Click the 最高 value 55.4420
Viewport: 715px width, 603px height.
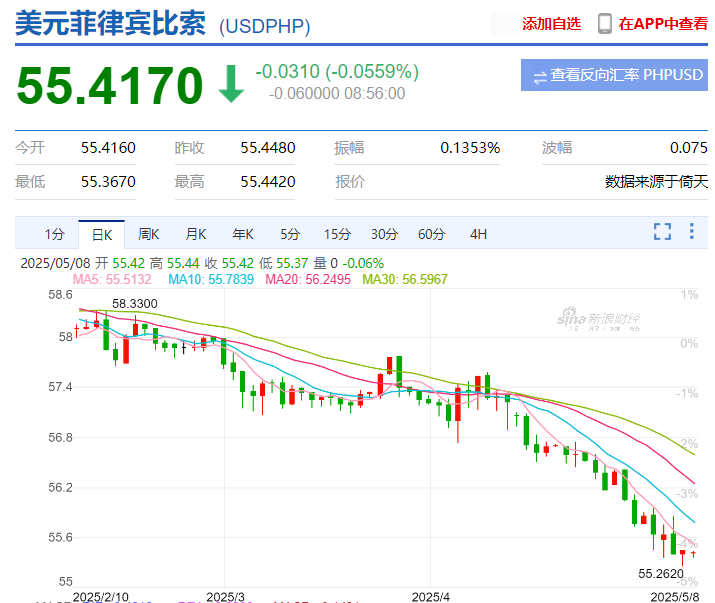coord(268,182)
